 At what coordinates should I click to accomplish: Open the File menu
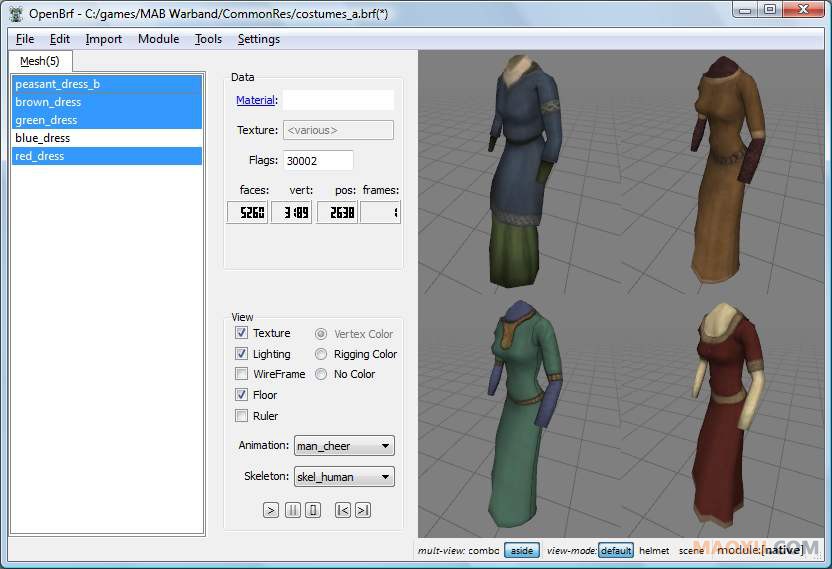click(24, 39)
